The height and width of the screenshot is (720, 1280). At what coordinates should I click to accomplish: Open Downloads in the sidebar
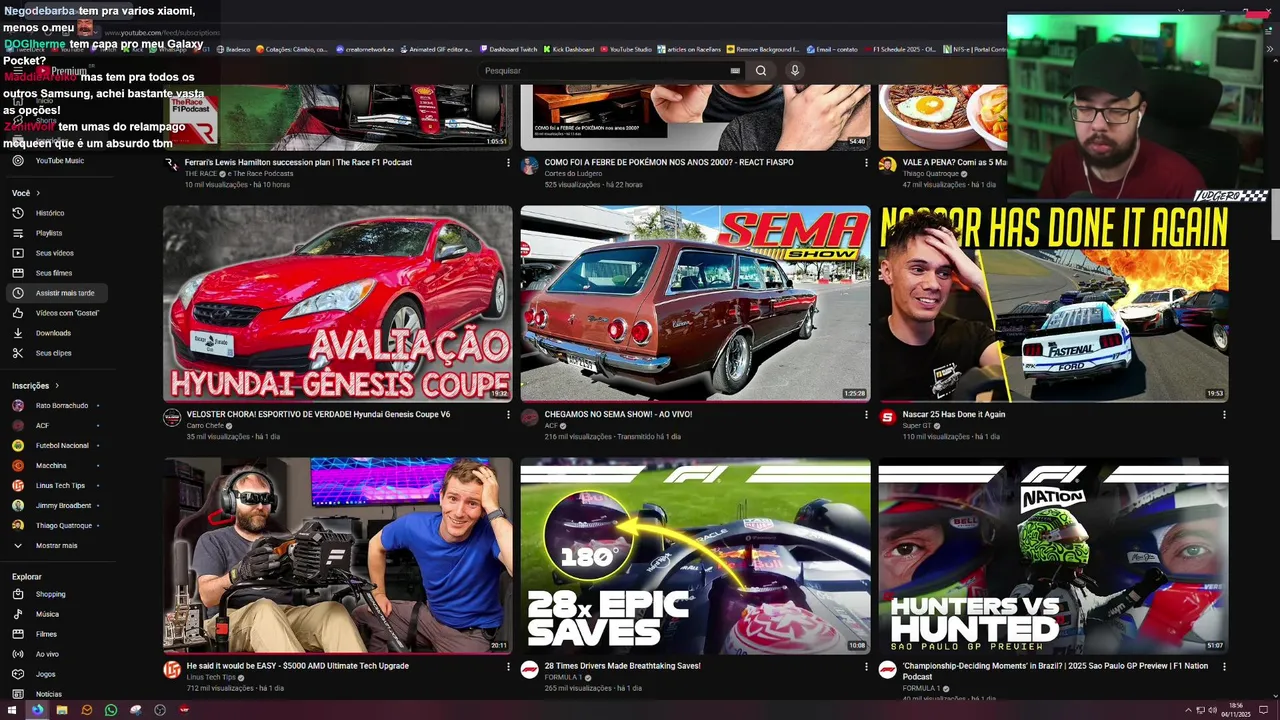[53, 333]
